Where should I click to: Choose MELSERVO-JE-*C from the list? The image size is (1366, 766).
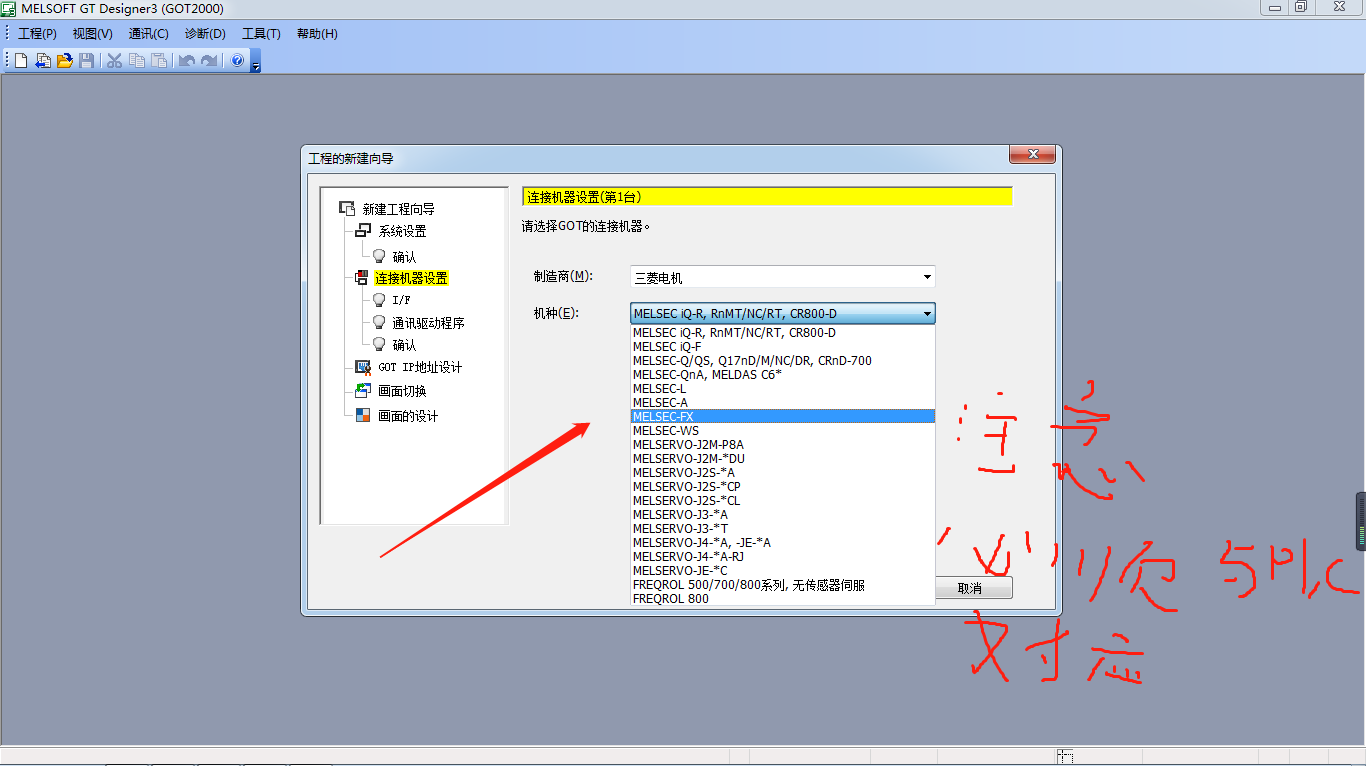783,571
